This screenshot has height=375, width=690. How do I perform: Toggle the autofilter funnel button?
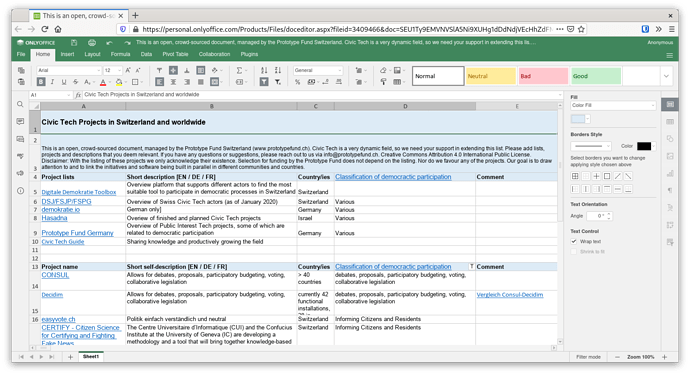click(264, 82)
